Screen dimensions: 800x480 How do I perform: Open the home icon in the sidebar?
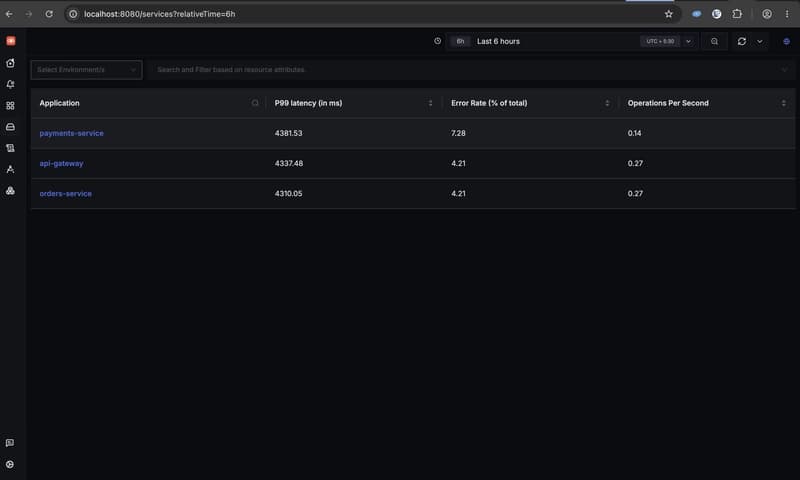[10, 63]
